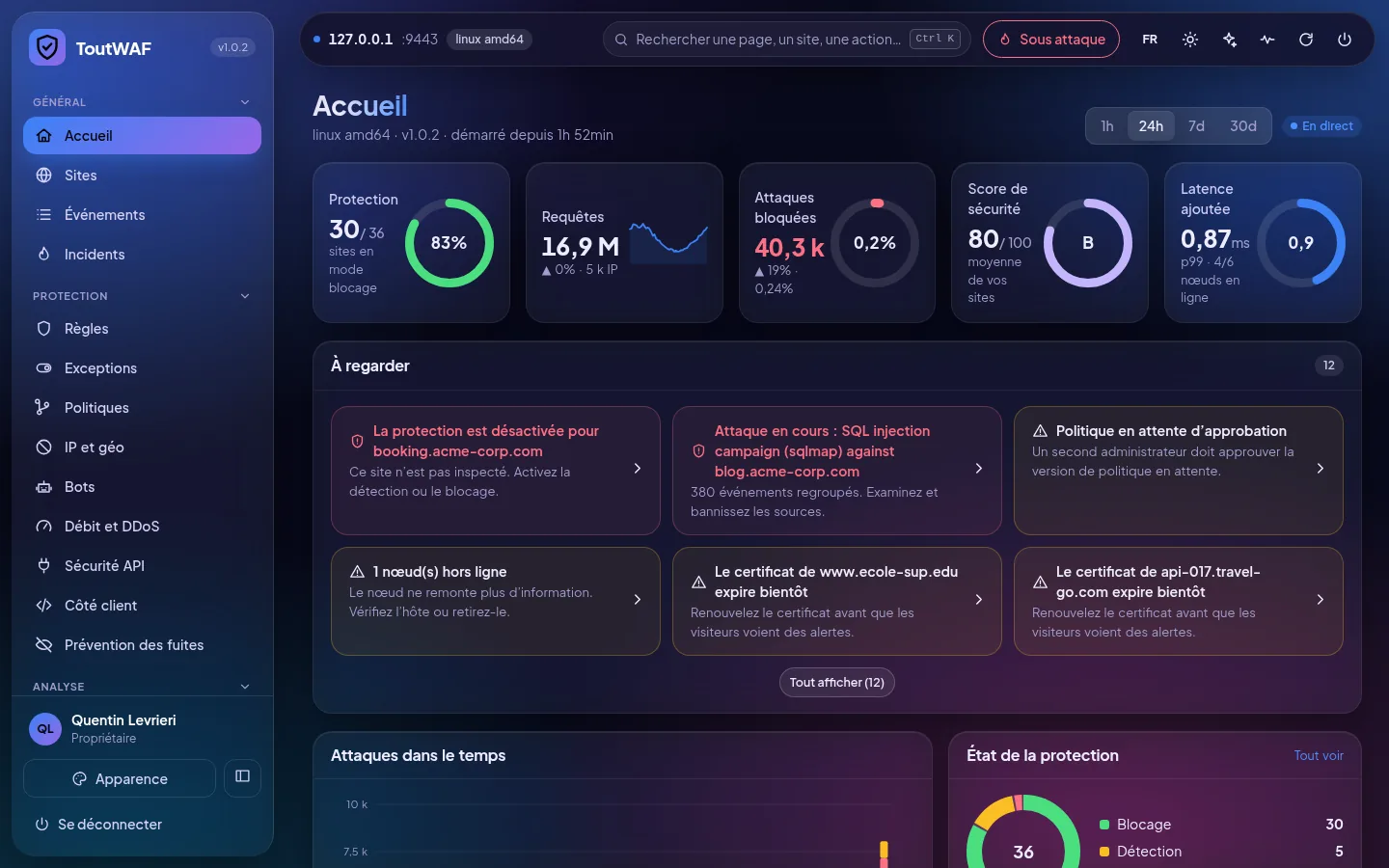Open Bots in the sidebar
This screenshot has width=1389, height=868.
pos(142,487)
